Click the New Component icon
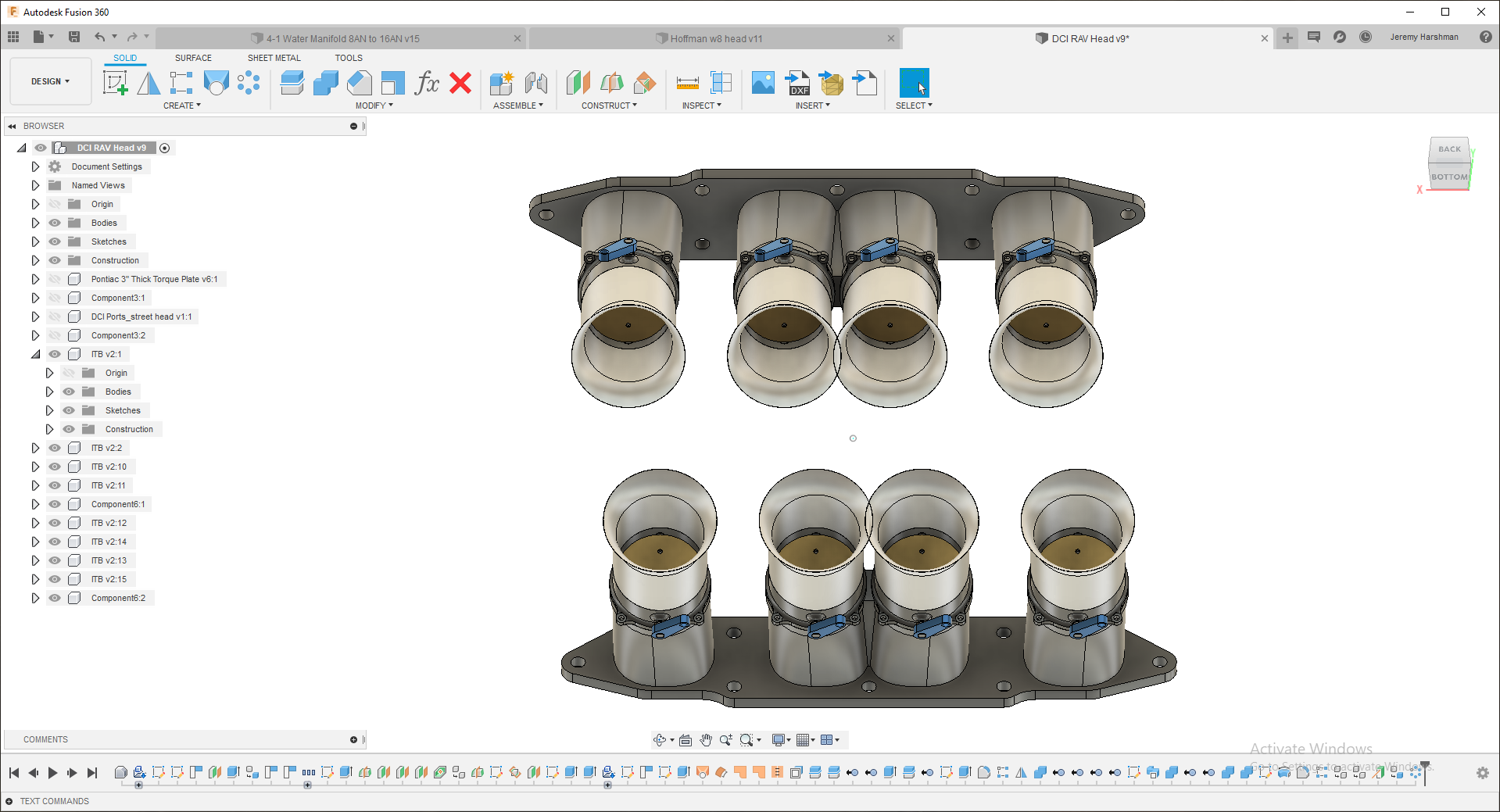The width and height of the screenshot is (1500, 812). tap(501, 83)
